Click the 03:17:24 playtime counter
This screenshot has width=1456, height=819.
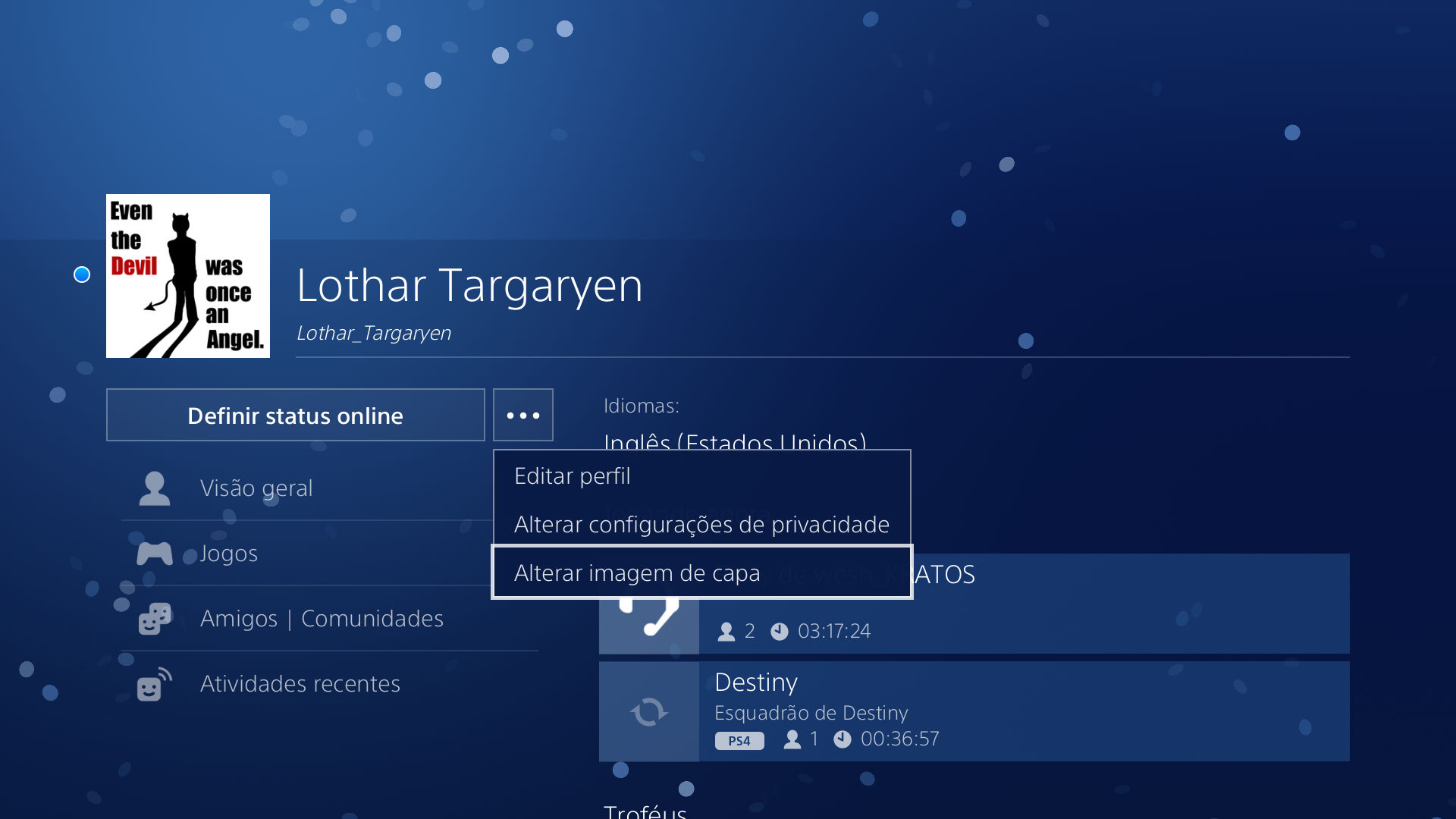(x=833, y=630)
